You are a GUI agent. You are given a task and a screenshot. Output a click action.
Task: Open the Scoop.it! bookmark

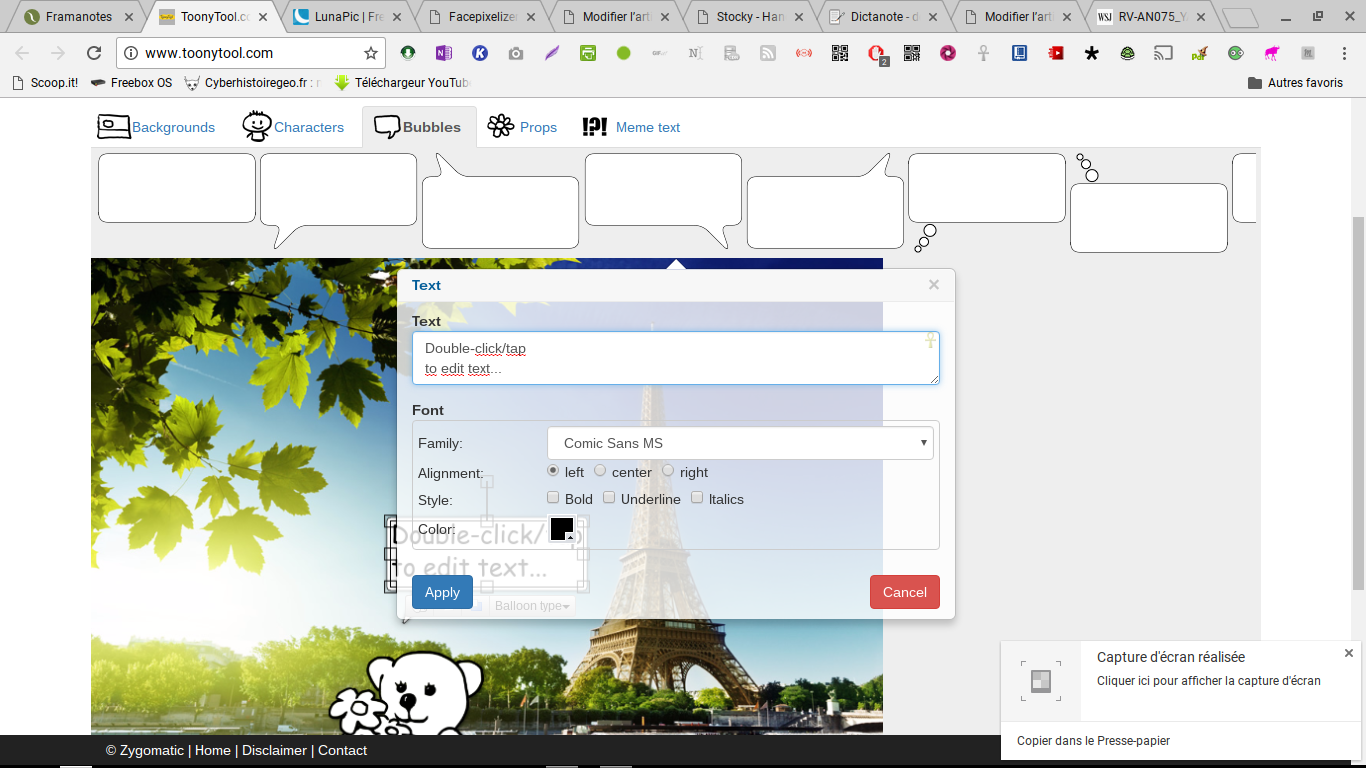pyautogui.click(x=45, y=83)
